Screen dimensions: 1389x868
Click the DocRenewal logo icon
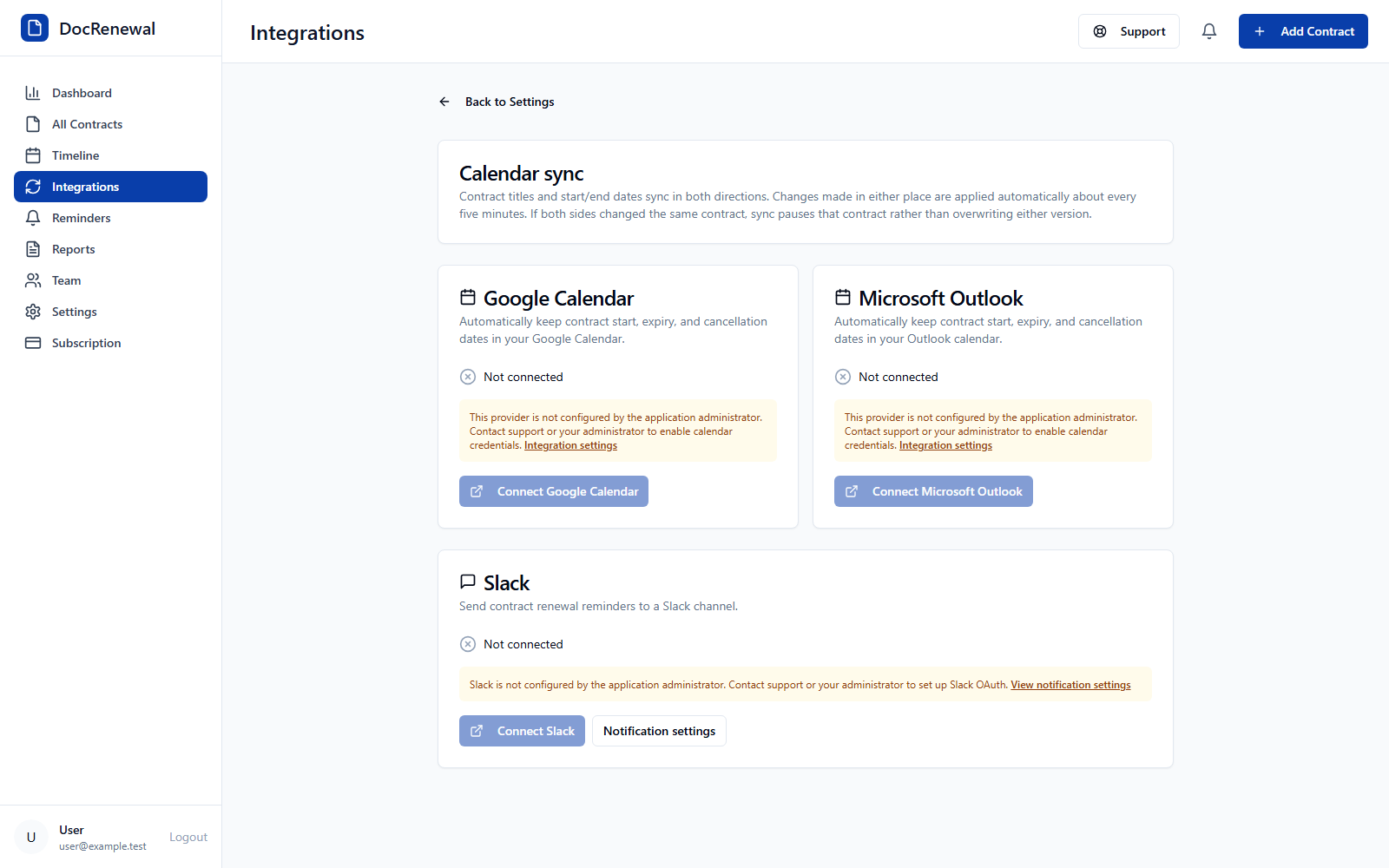35,28
